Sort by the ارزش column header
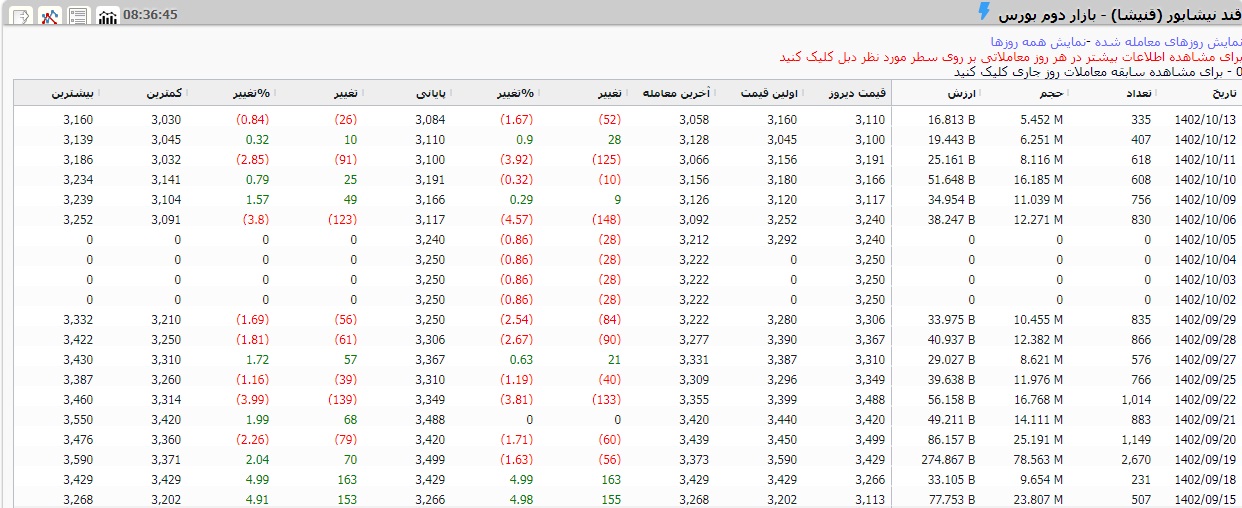Viewport: 1242px width, 508px height. click(x=963, y=93)
